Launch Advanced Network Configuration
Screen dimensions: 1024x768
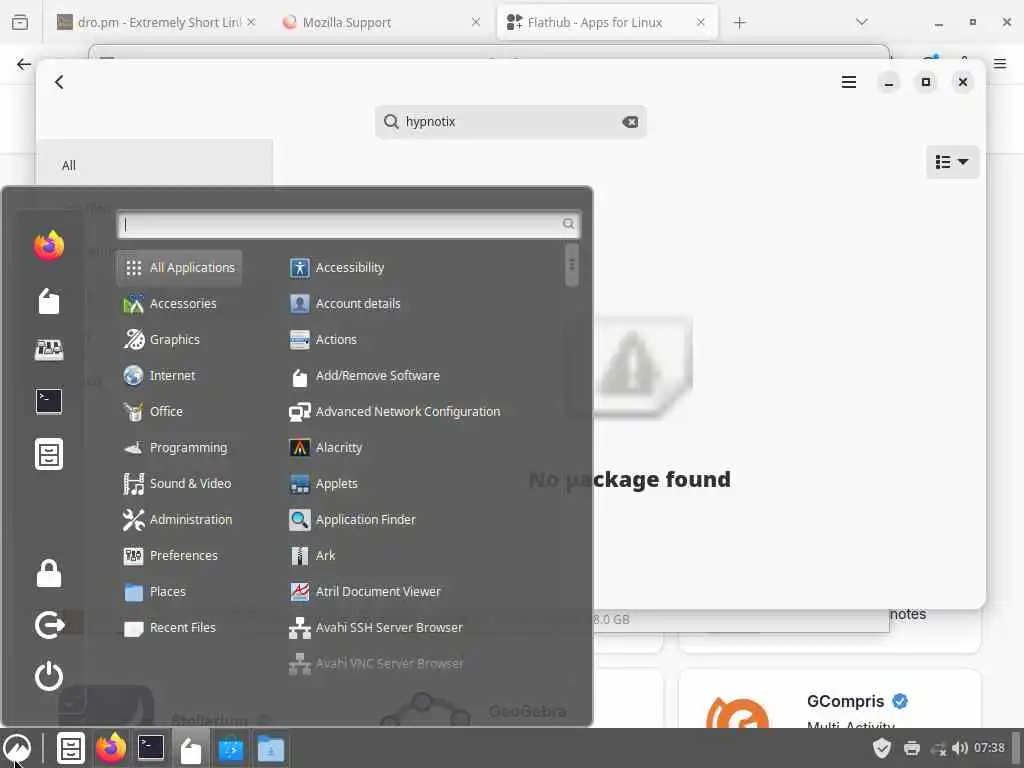pos(395,411)
